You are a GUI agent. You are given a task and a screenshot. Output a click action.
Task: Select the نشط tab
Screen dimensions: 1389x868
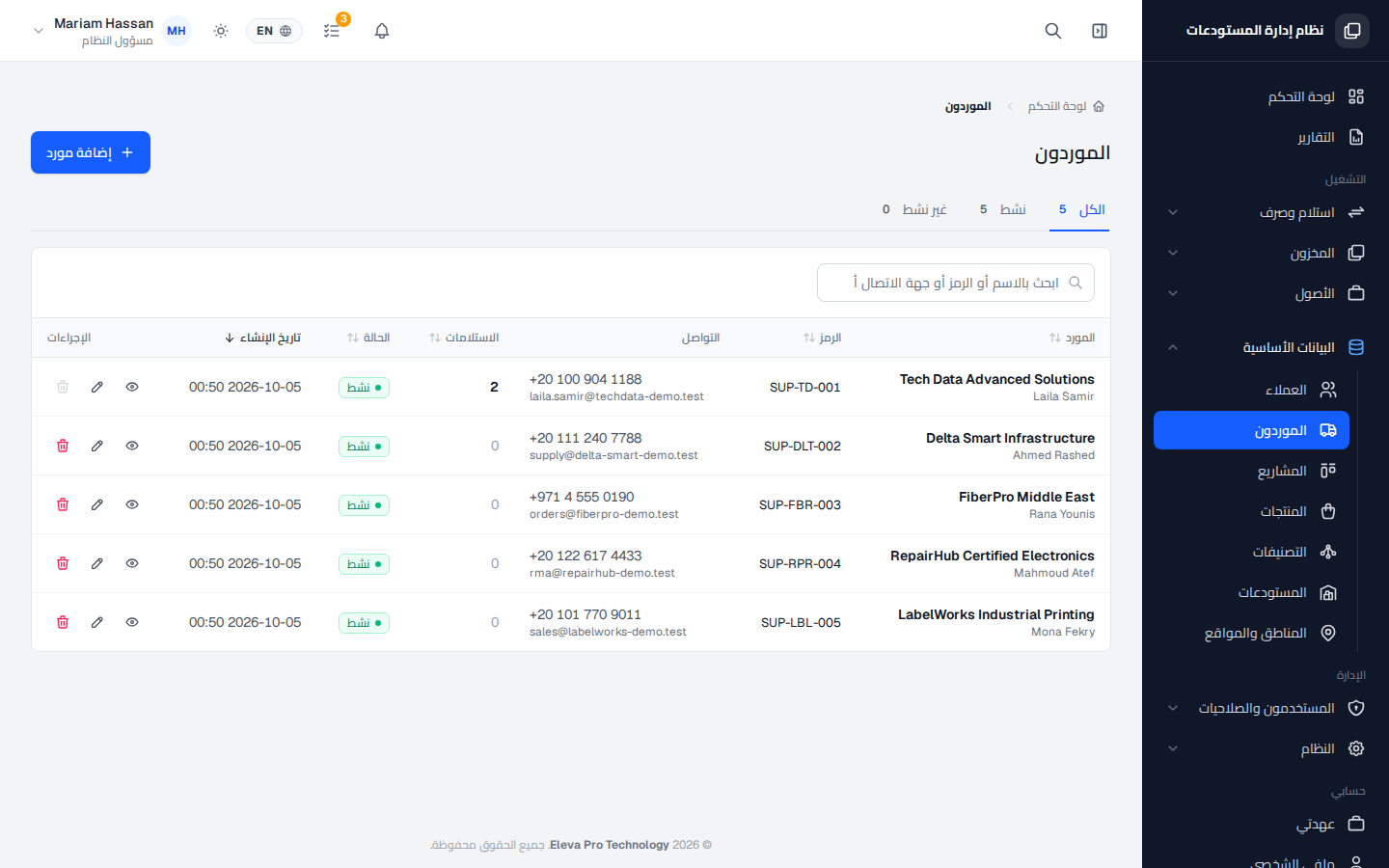coord(1002,209)
